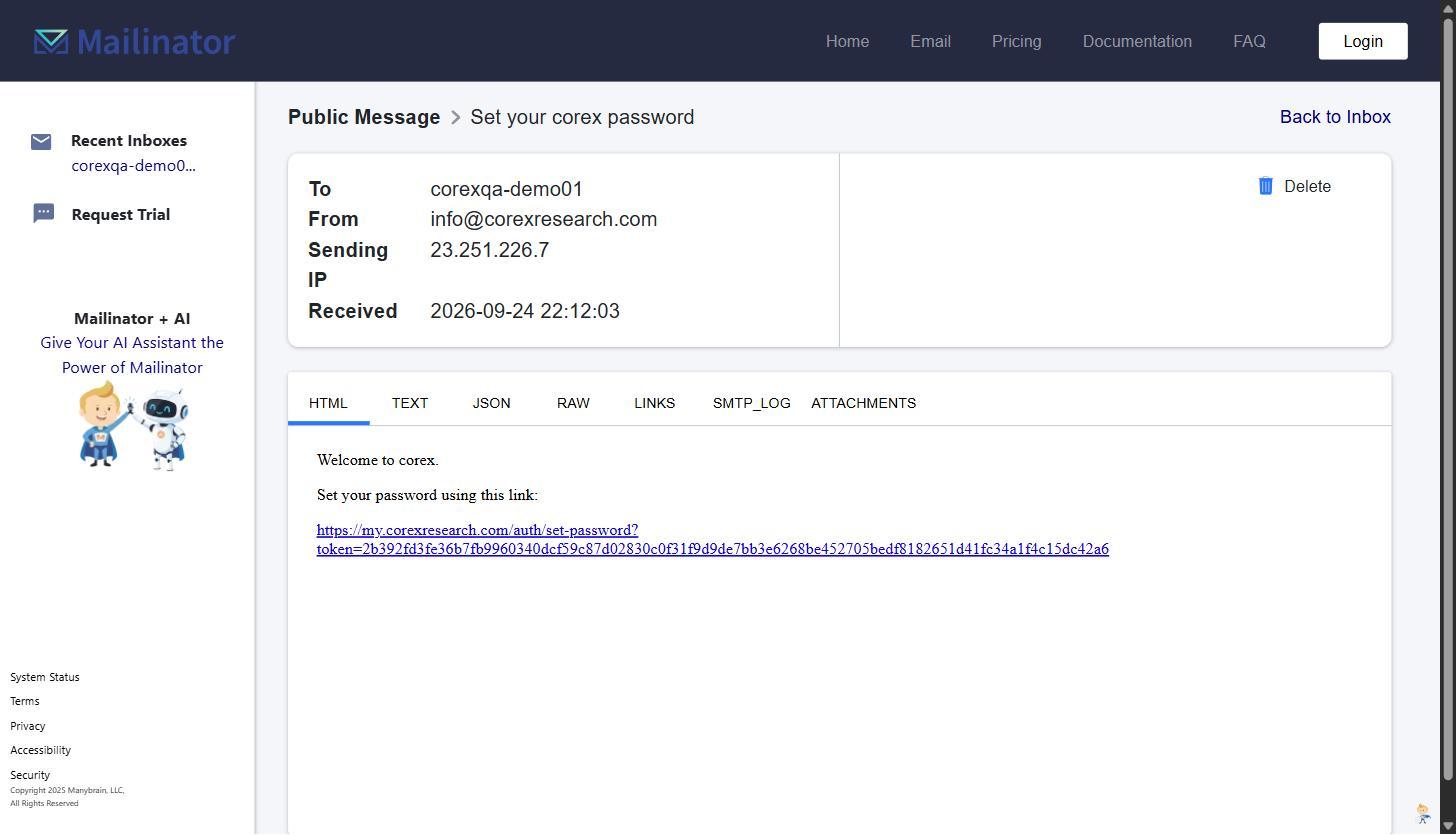Screen dimensions: 1456x835
Task: Click the breadcrumb chevron separator
Action: (x=455, y=117)
